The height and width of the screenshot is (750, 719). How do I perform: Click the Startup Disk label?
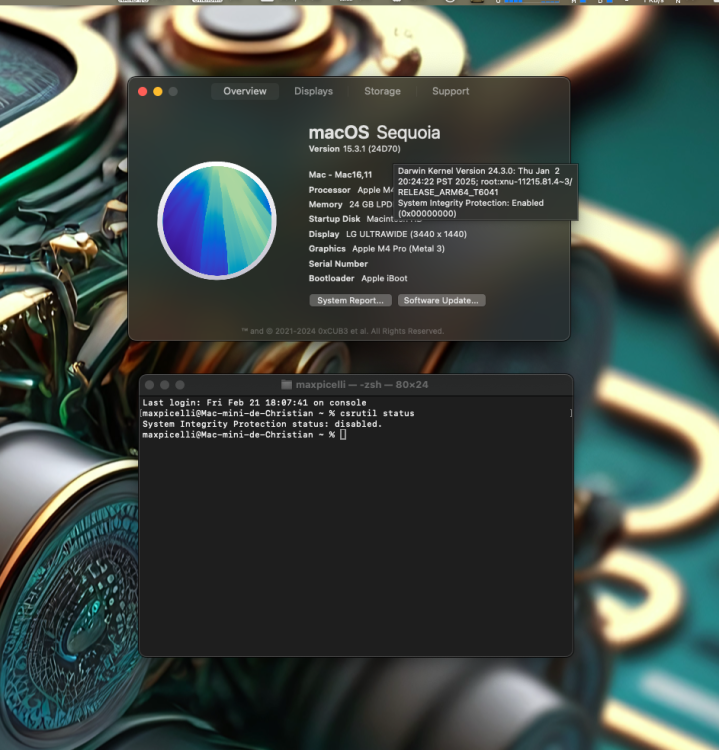(334, 219)
